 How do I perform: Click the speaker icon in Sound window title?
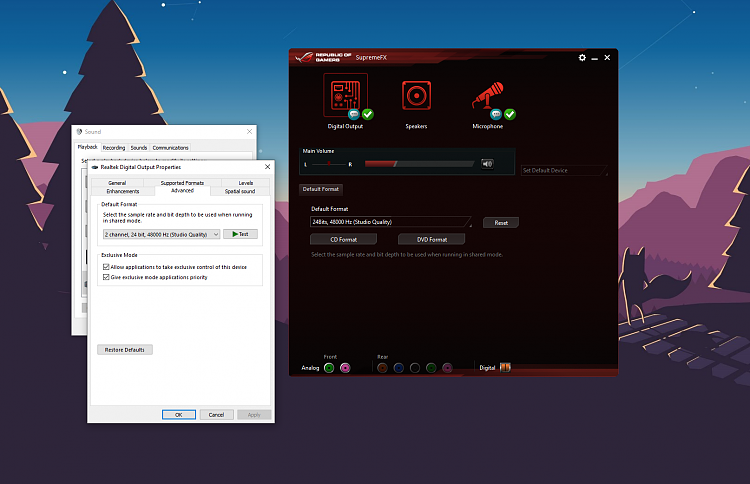pos(79,132)
